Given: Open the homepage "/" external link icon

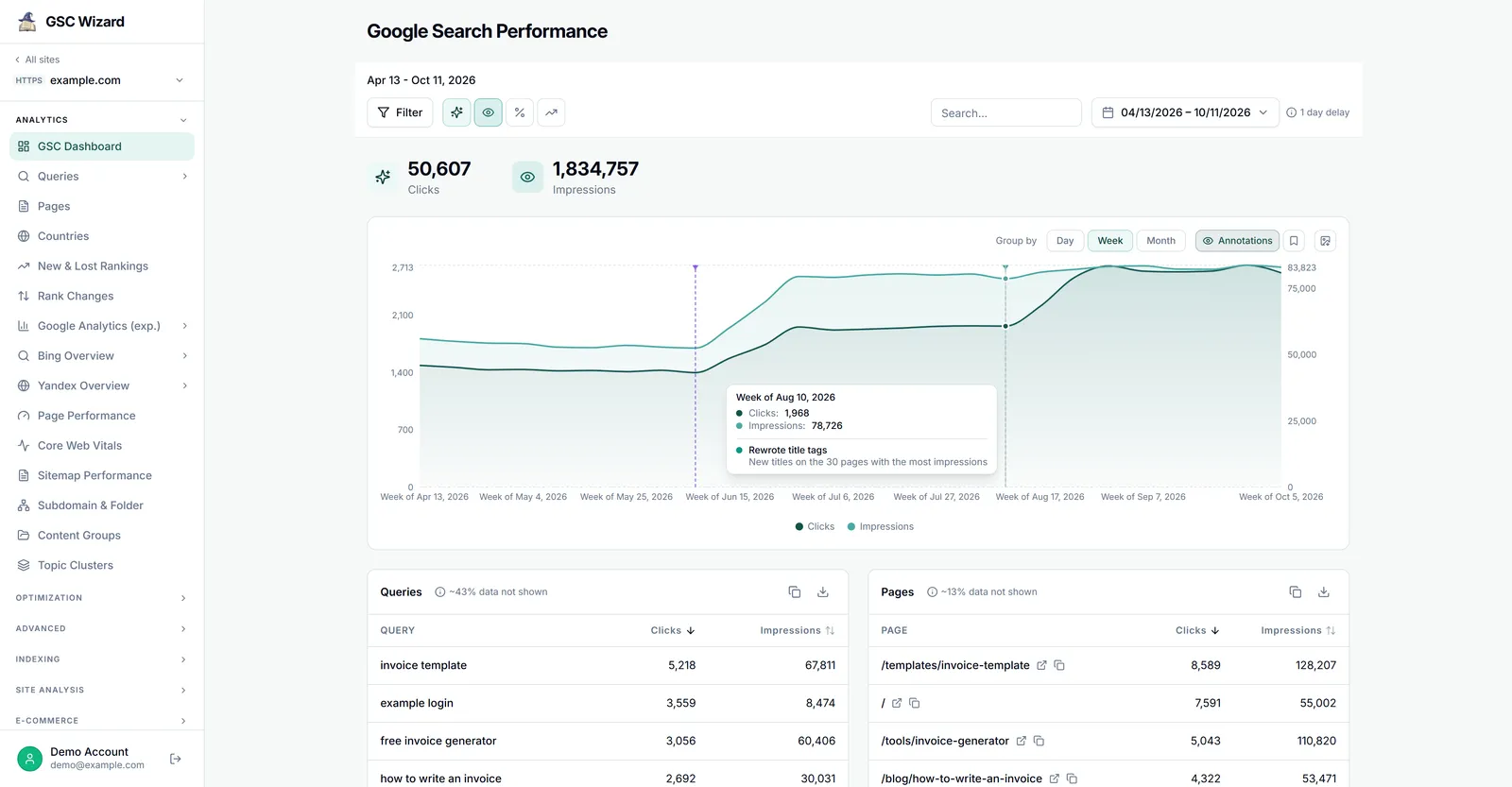Looking at the screenshot, I should (897, 703).
